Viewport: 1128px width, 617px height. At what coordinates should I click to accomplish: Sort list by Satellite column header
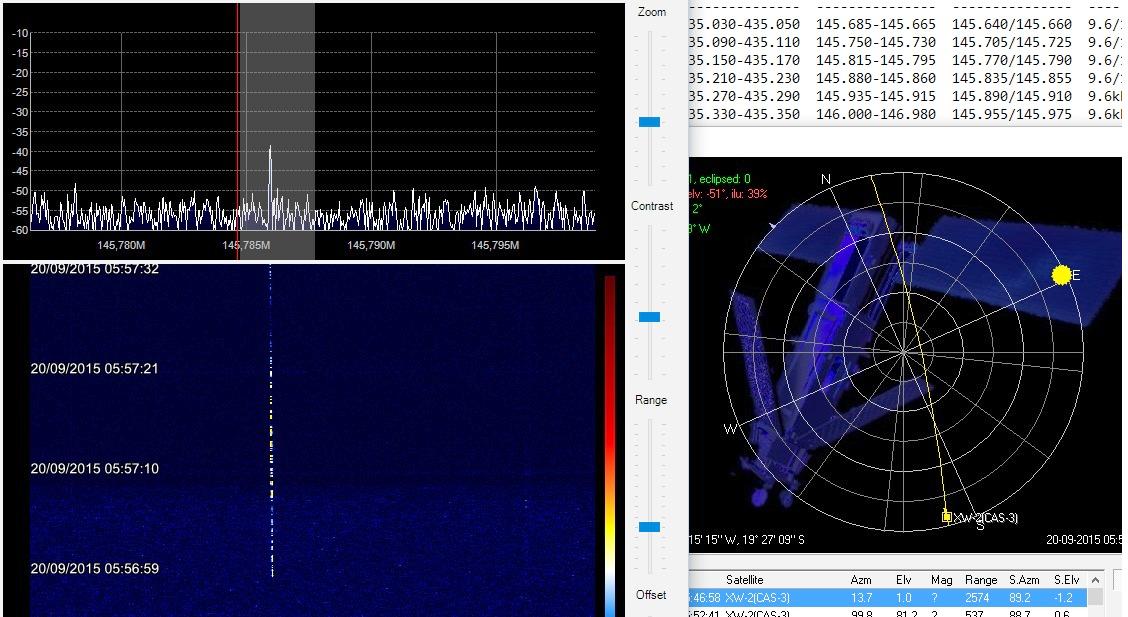pyautogui.click(x=744, y=580)
